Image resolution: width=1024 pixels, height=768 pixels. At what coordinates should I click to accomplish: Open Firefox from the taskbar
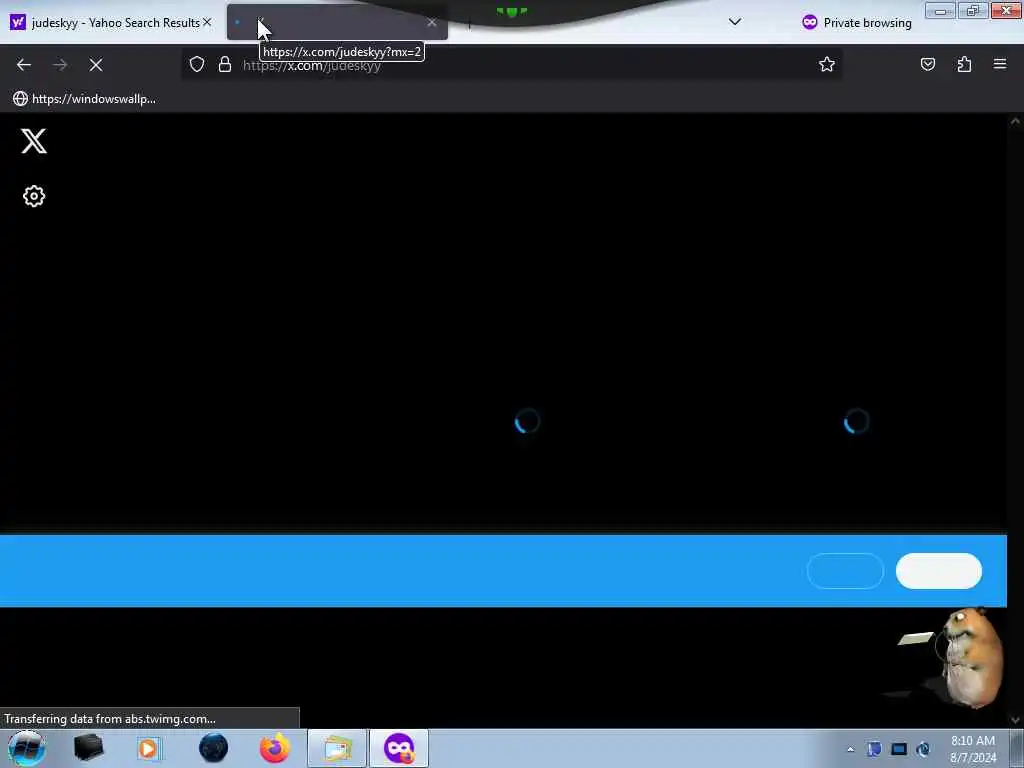(x=275, y=748)
